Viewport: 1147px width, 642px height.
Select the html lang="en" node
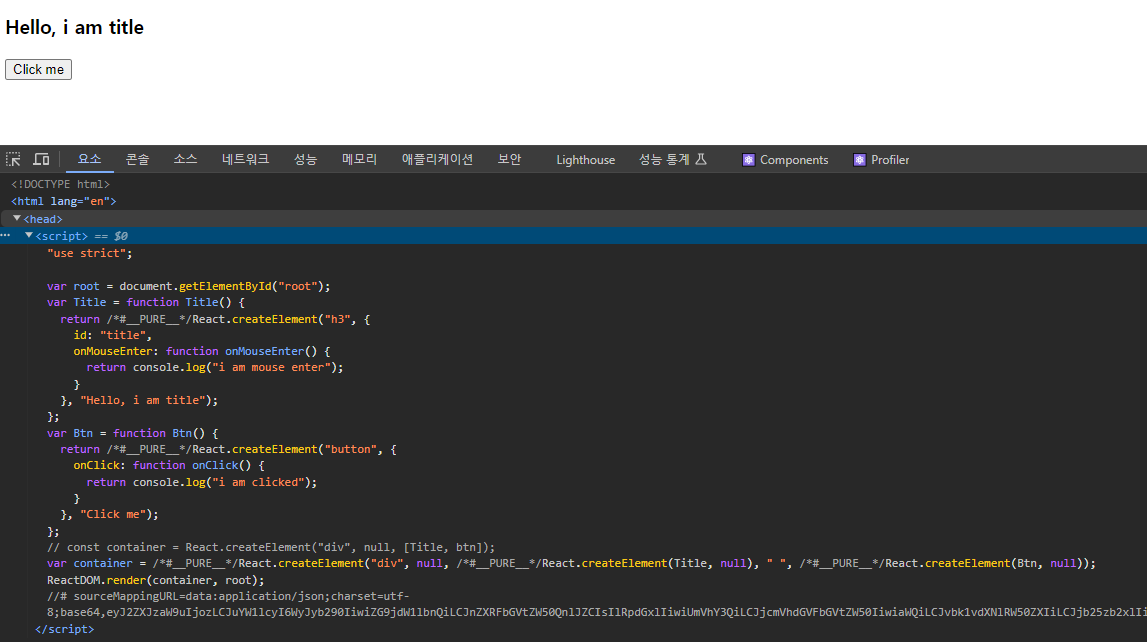tap(64, 201)
